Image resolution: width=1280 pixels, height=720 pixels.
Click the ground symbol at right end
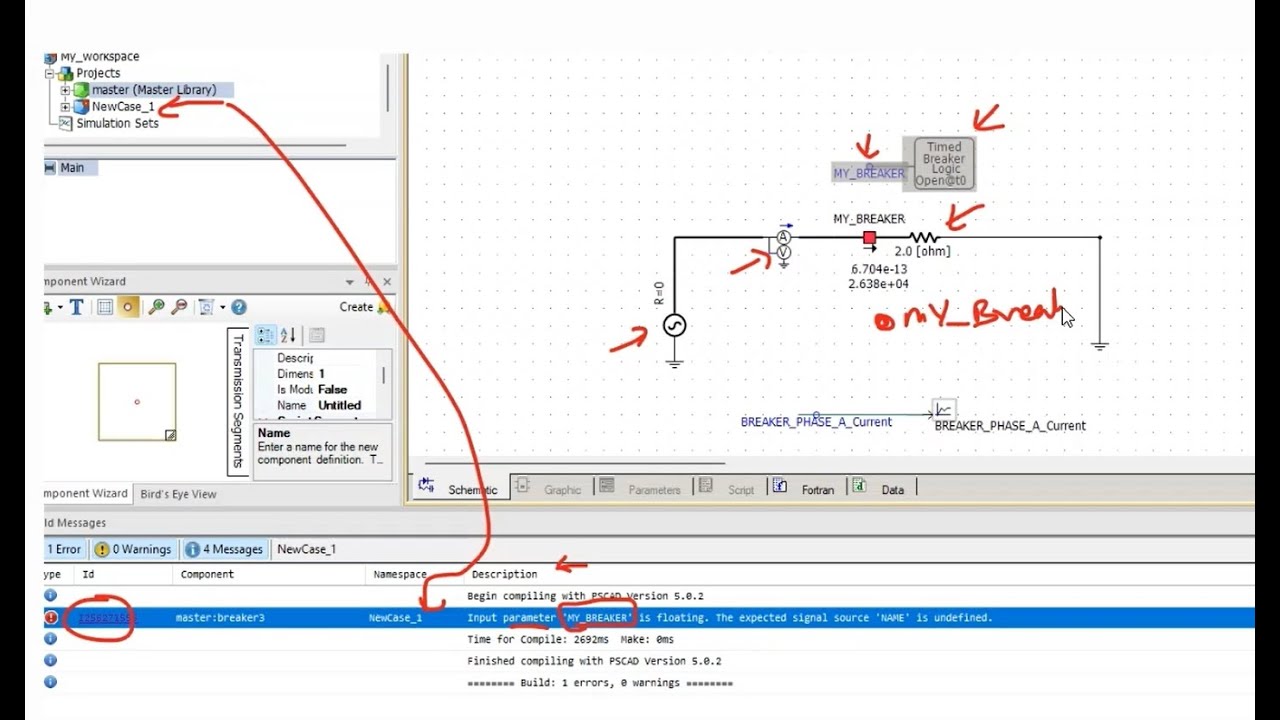pyautogui.click(x=1100, y=345)
